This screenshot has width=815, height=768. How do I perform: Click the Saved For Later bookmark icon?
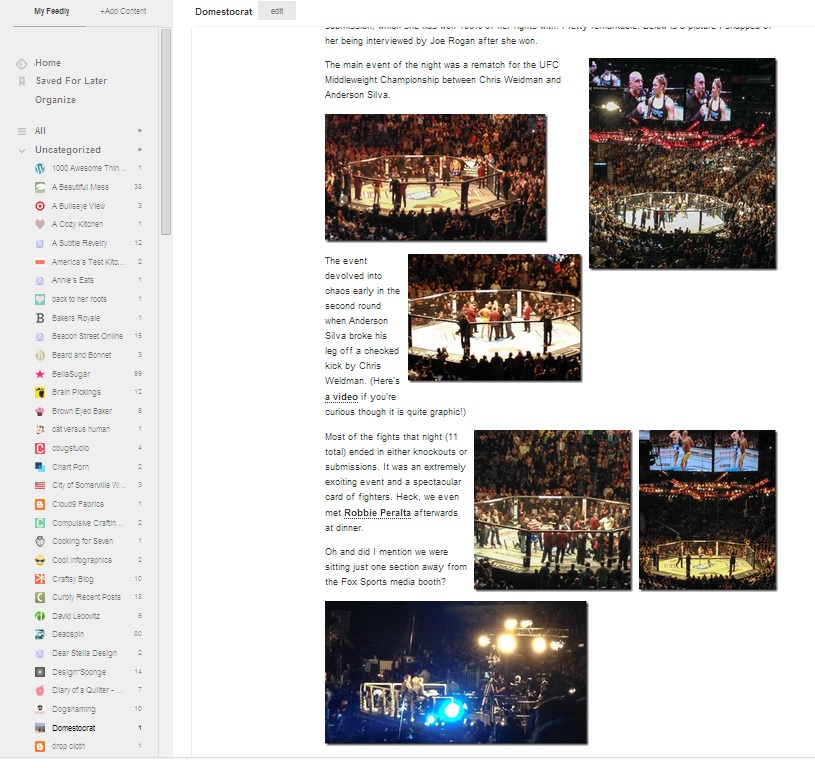21,81
